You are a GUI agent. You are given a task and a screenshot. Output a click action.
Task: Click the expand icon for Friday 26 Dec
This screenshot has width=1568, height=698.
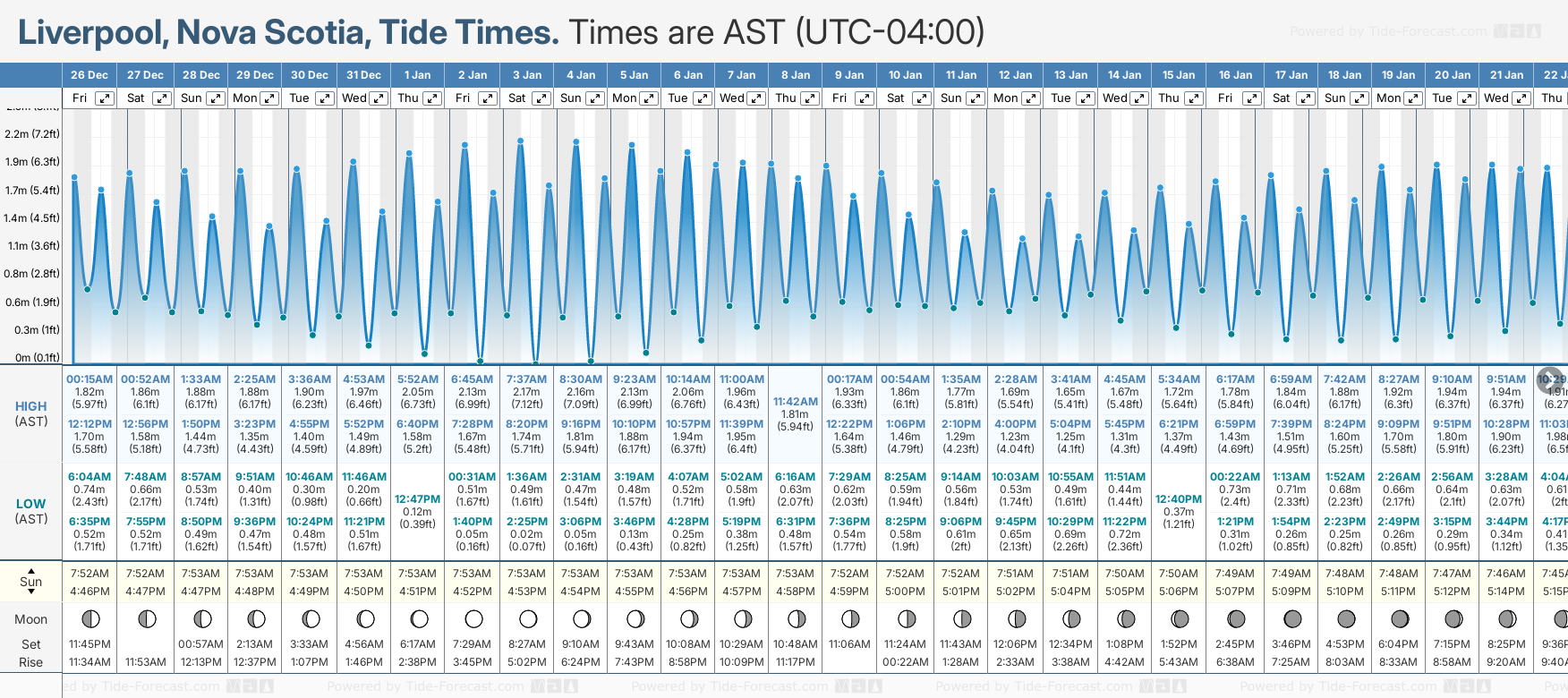pos(105,98)
